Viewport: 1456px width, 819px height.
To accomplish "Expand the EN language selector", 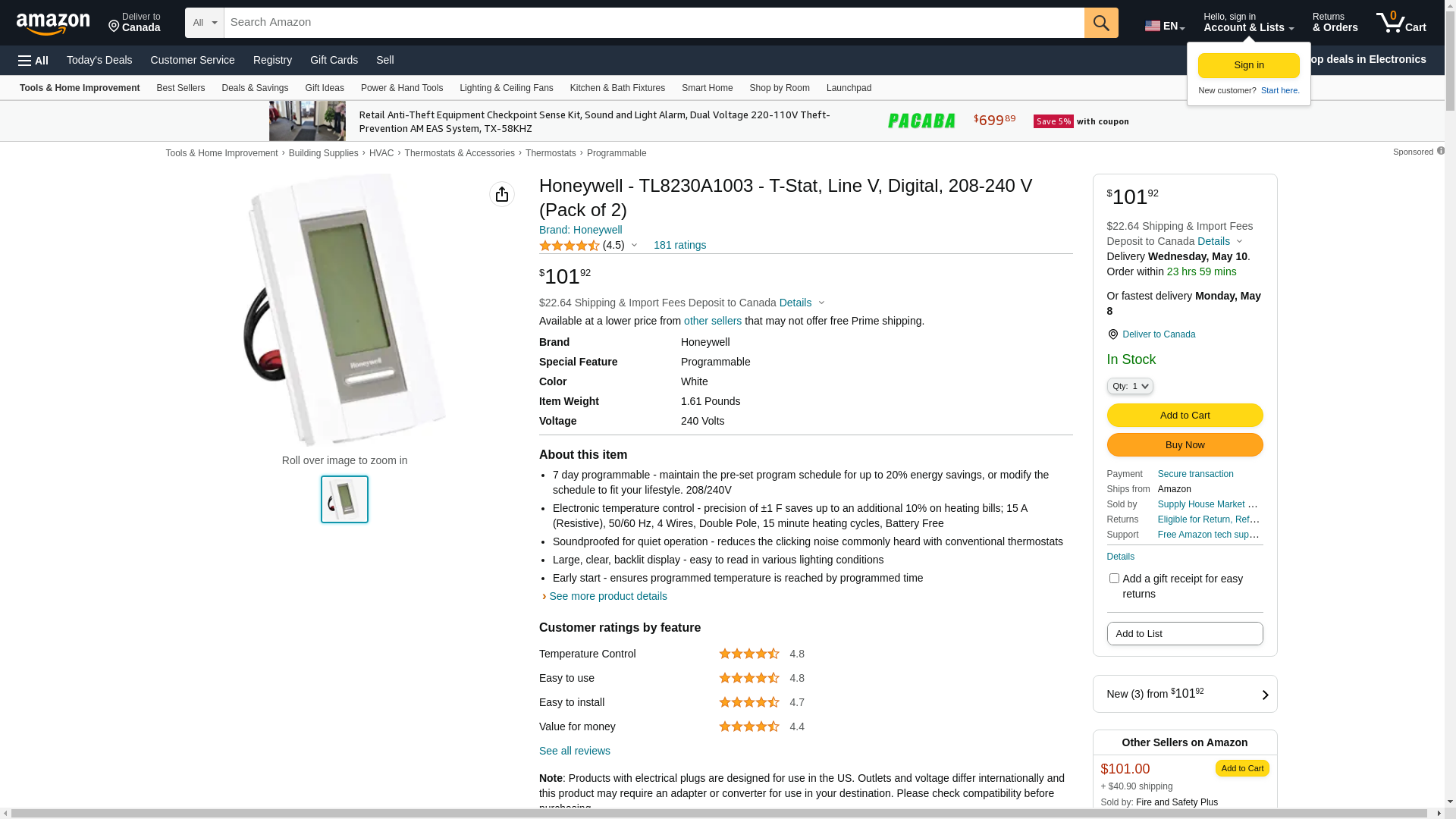I will click(1165, 26).
